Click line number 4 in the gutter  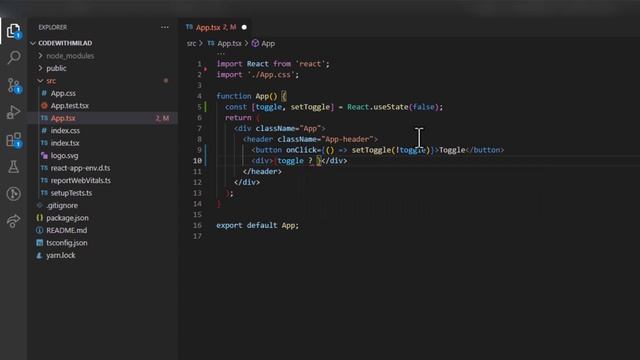(x=199, y=96)
